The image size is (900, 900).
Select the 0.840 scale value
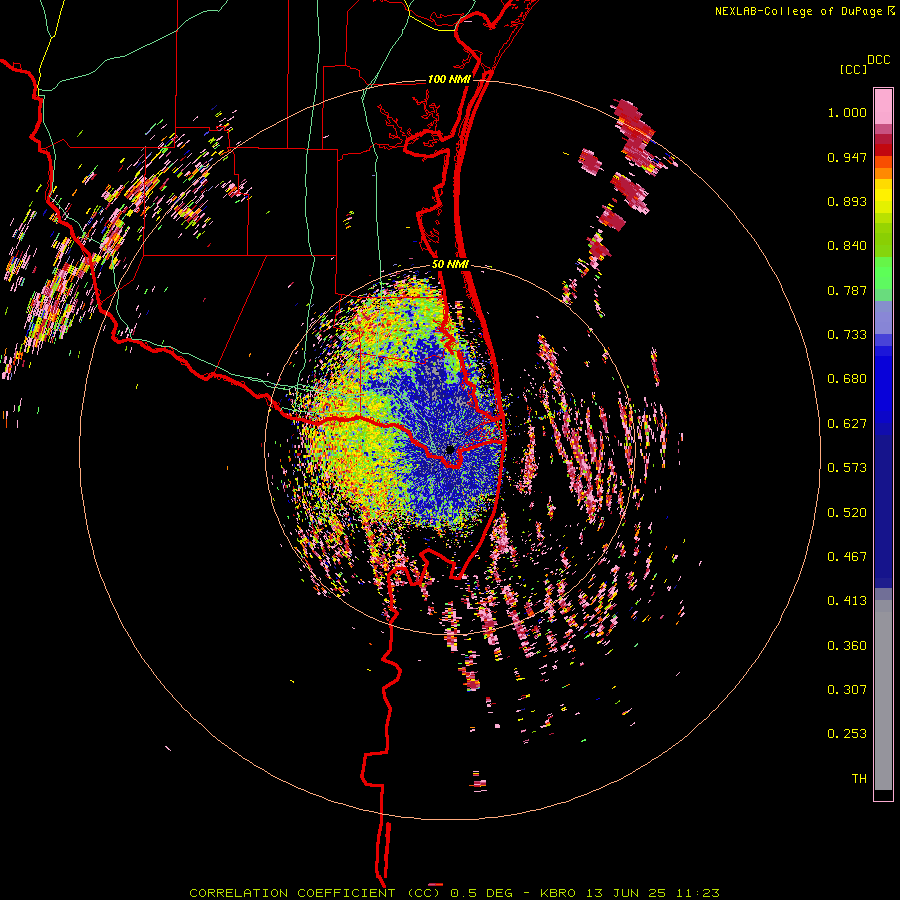tap(847, 246)
